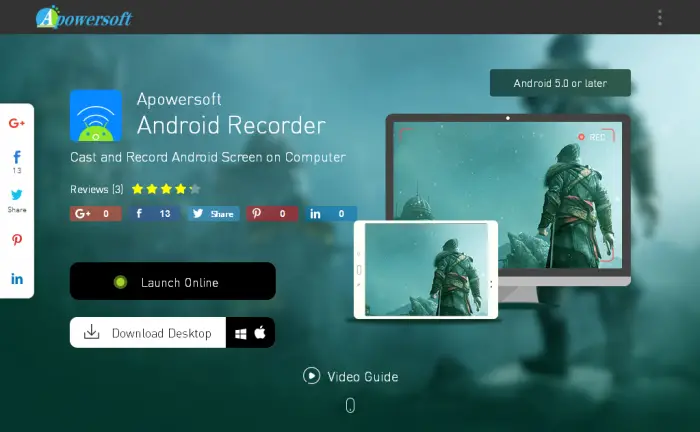Click the Android 5.0 or later badge
This screenshot has height=432, width=700.
click(560, 83)
